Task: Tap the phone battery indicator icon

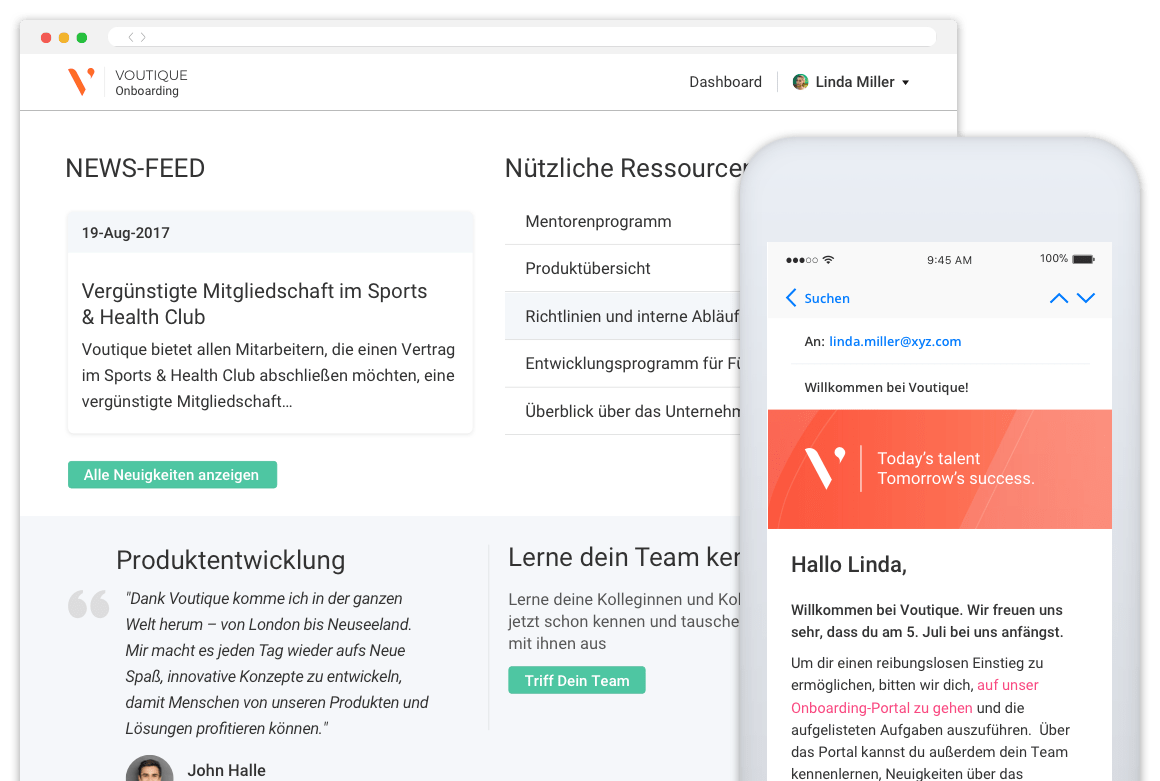Action: pyautogui.click(x=1084, y=259)
